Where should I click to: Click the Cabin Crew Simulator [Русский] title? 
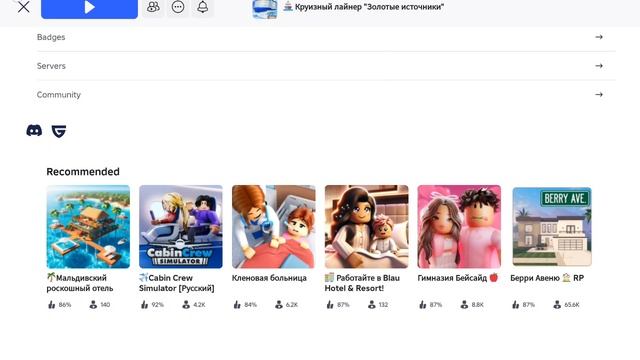click(x=177, y=283)
